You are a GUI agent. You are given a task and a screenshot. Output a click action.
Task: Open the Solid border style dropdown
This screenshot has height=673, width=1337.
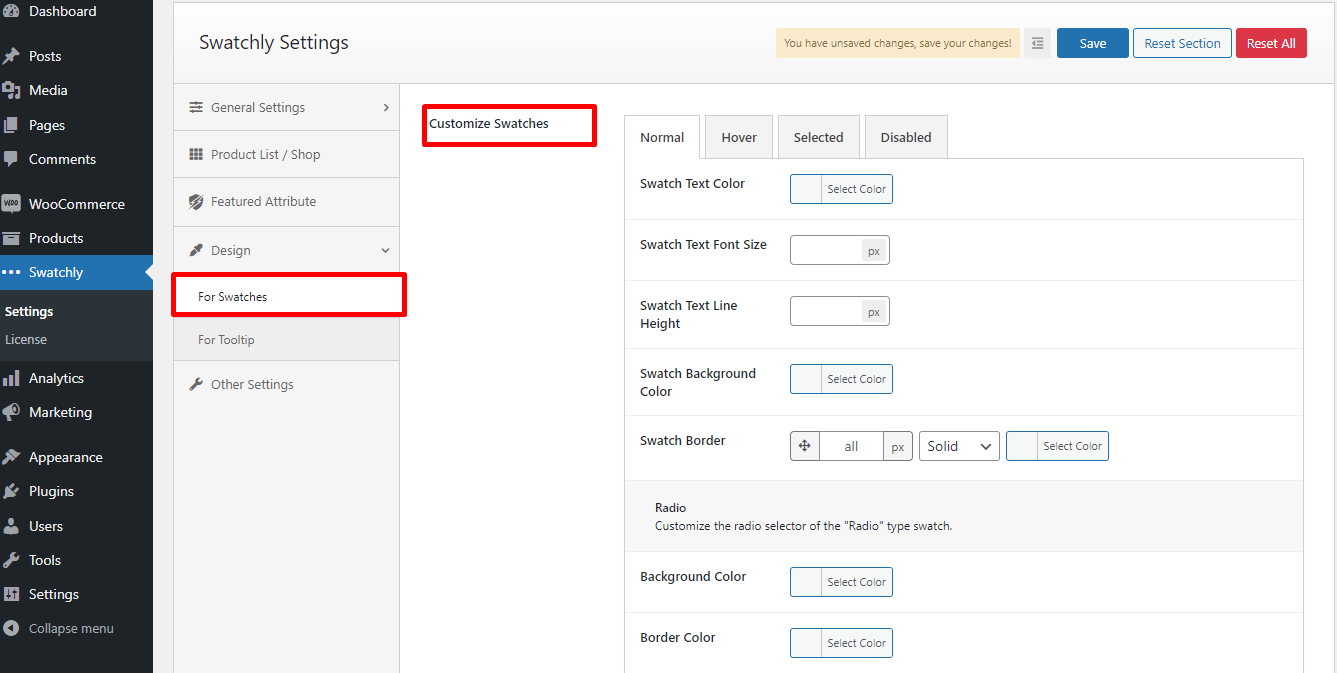pyautogui.click(x=959, y=446)
